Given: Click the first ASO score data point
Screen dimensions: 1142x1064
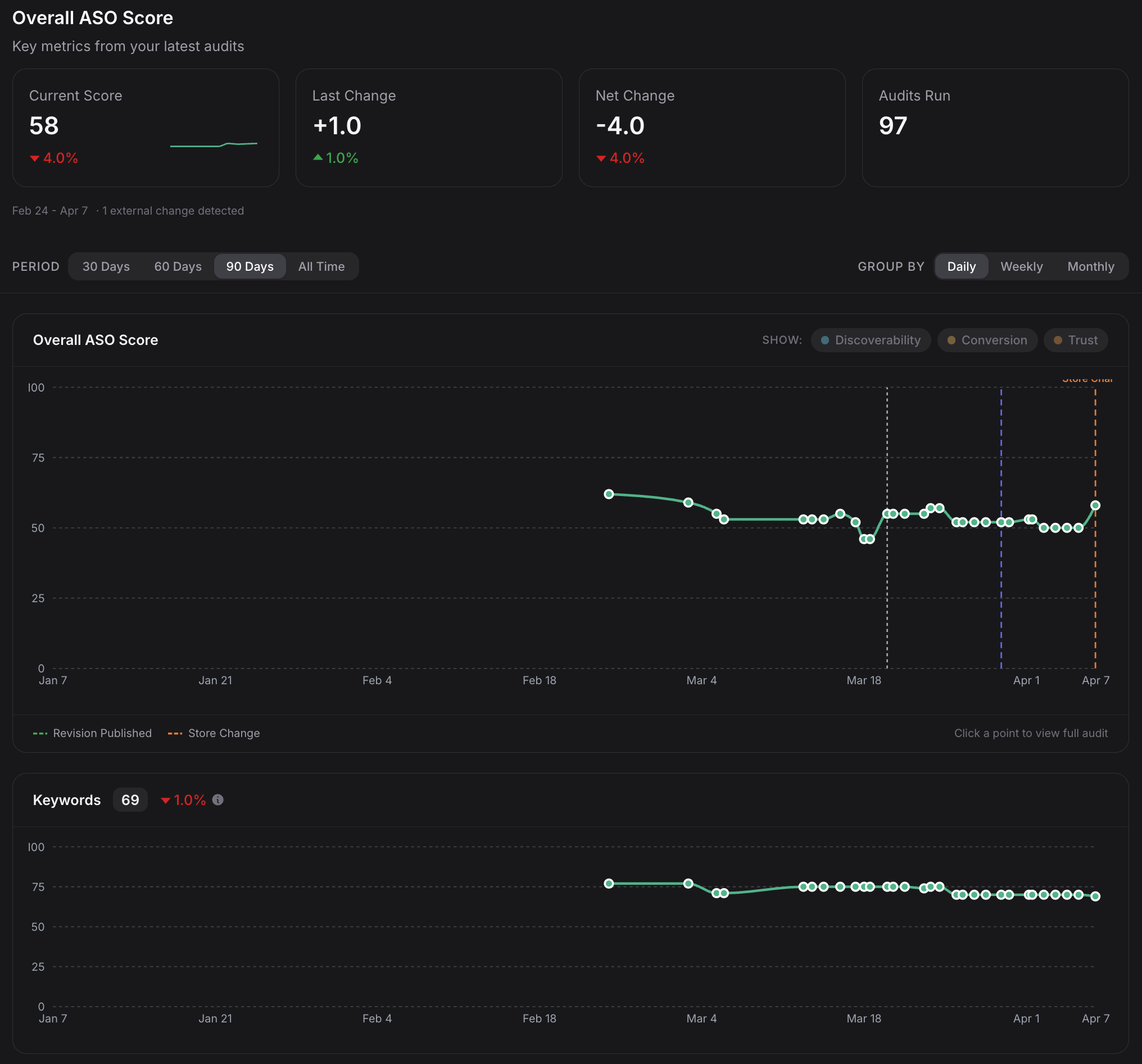Looking at the screenshot, I should (x=609, y=494).
